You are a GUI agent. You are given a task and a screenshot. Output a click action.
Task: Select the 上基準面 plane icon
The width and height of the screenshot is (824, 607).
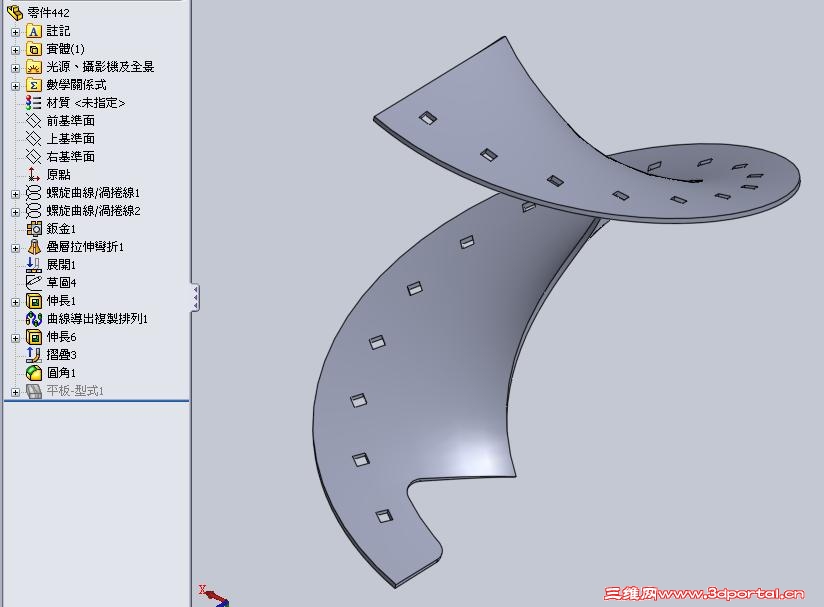(34, 139)
